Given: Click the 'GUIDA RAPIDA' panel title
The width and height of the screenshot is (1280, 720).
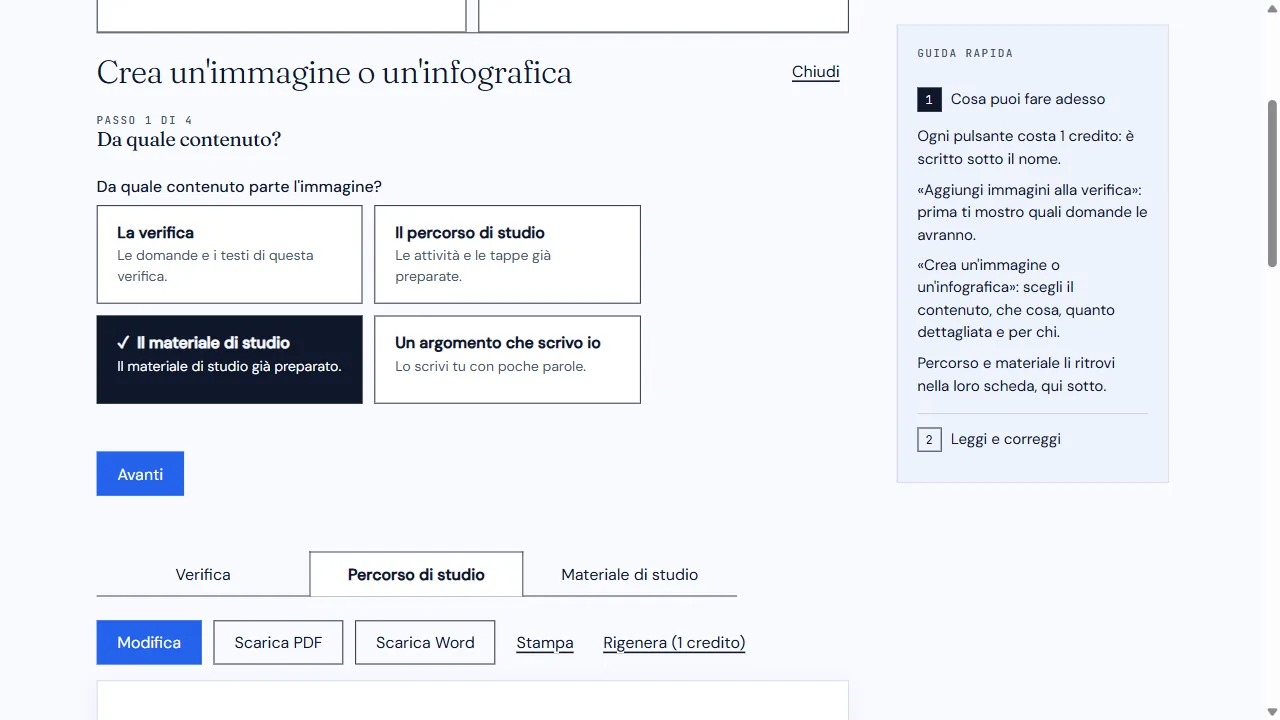Looking at the screenshot, I should point(965,53).
